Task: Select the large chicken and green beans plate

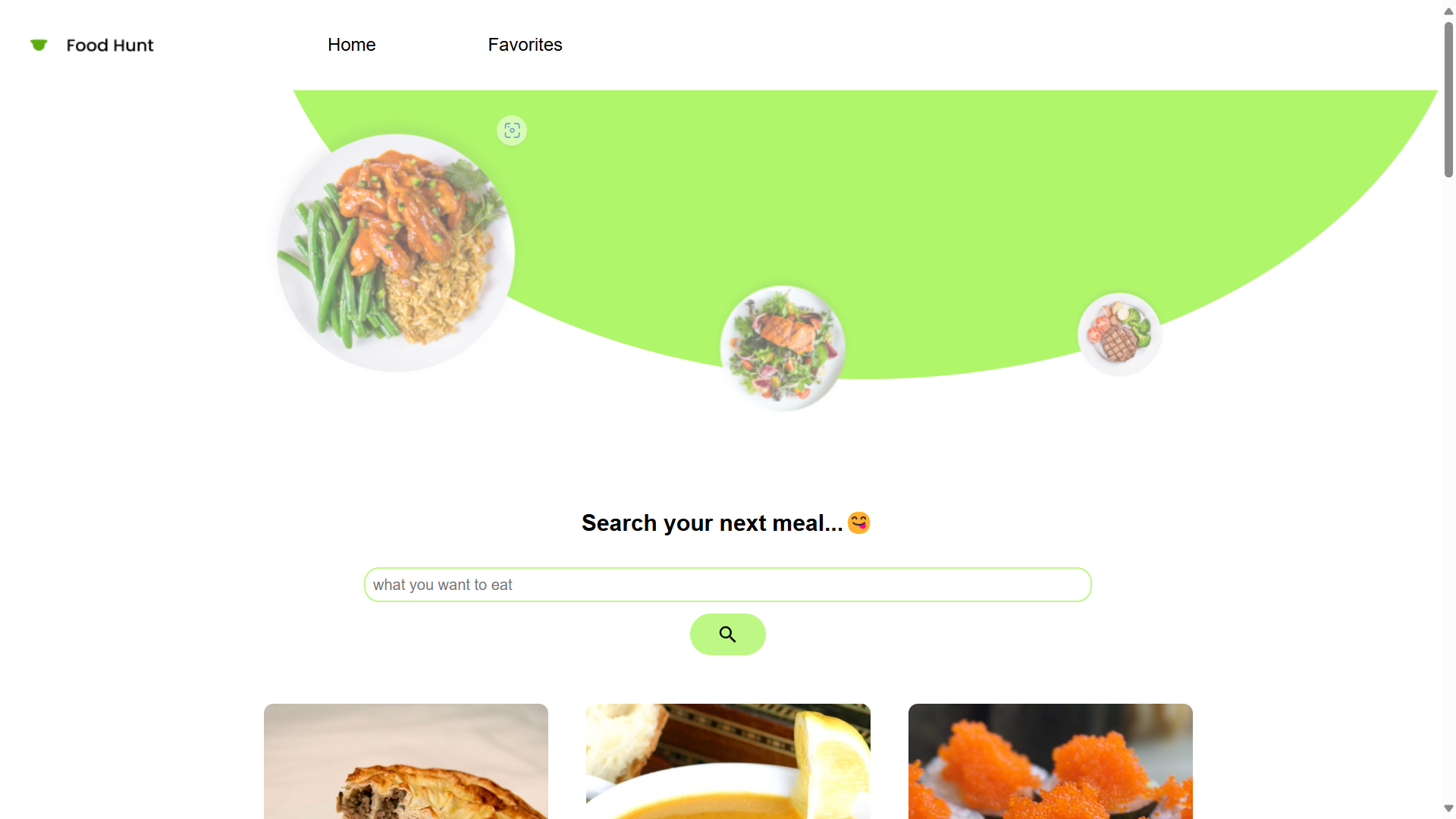Action: tap(395, 253)
